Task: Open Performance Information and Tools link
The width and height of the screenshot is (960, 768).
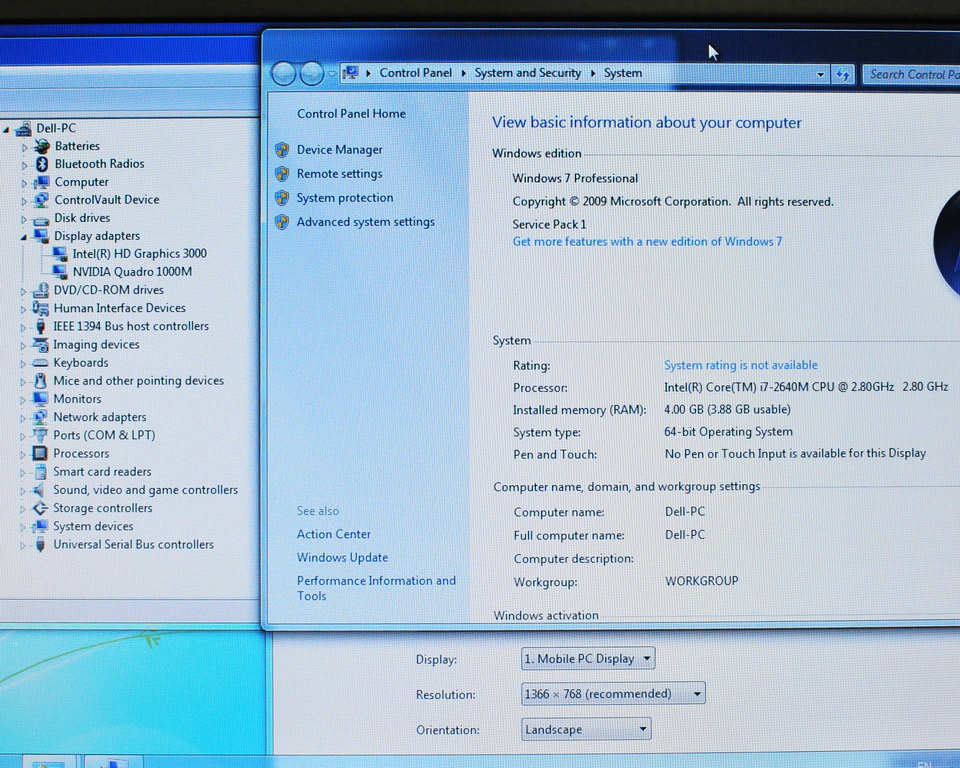Action: point(377,588)
